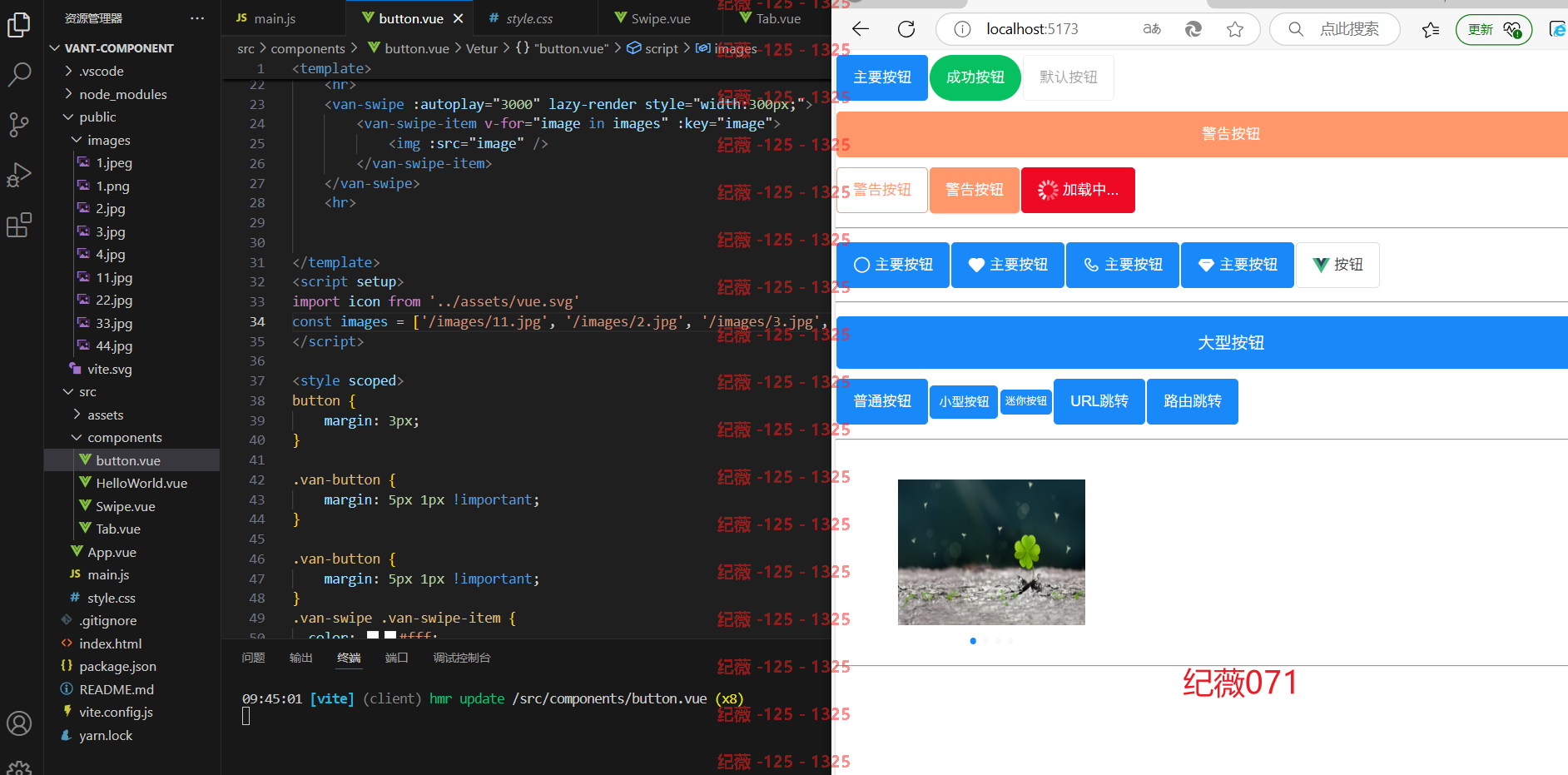Open Explorer more actions ellipsis
1568x775 pixels.
(197, 17)
